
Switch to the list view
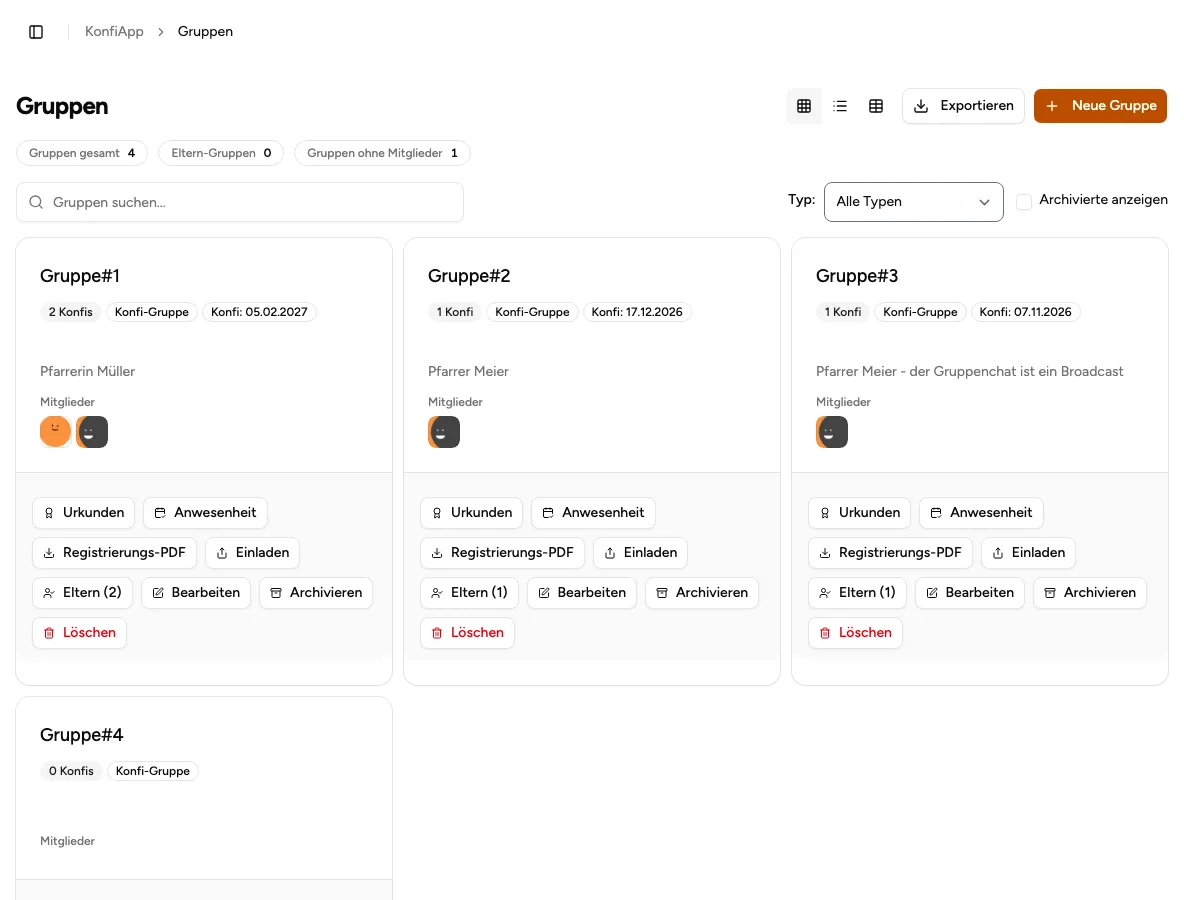[840, 106]
